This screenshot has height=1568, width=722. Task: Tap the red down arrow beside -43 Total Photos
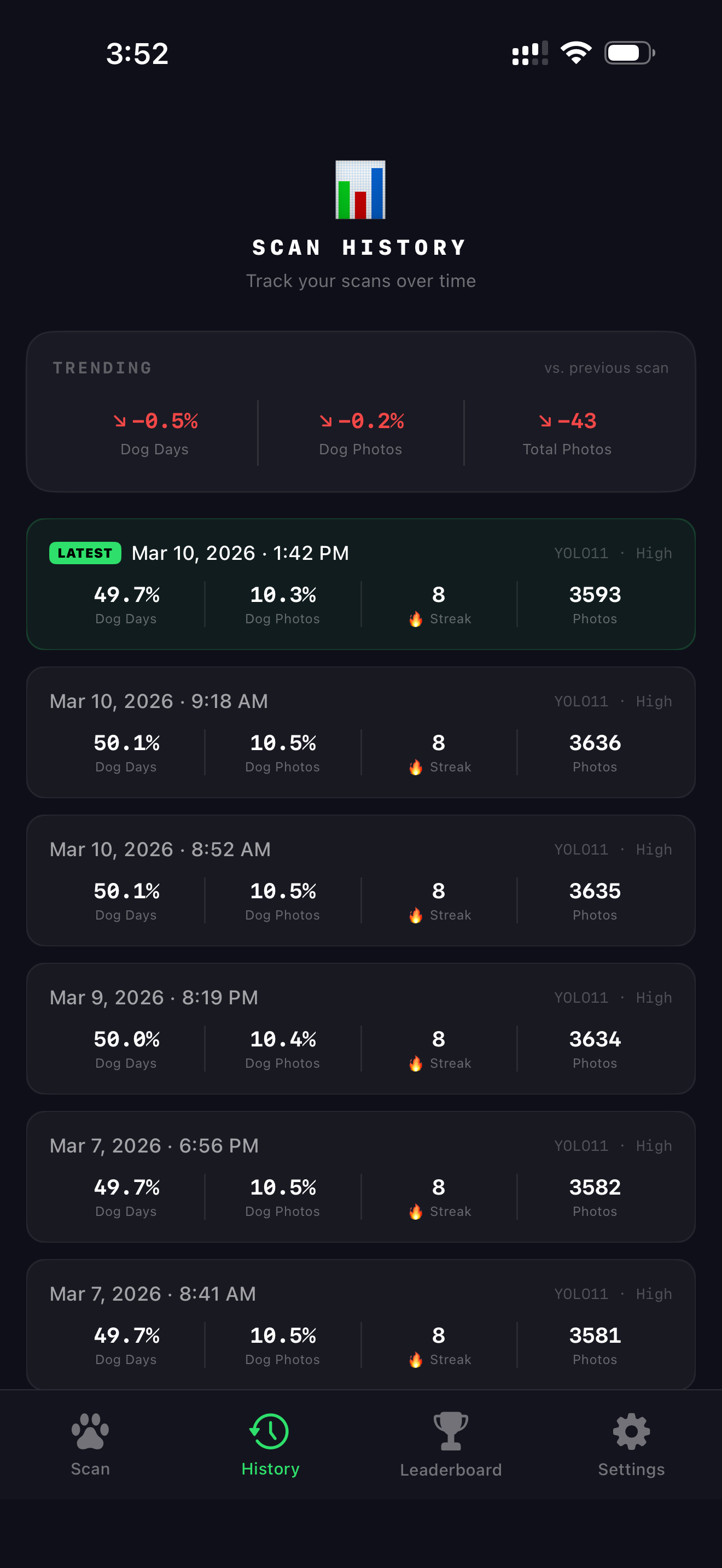[x=545, y=420]
